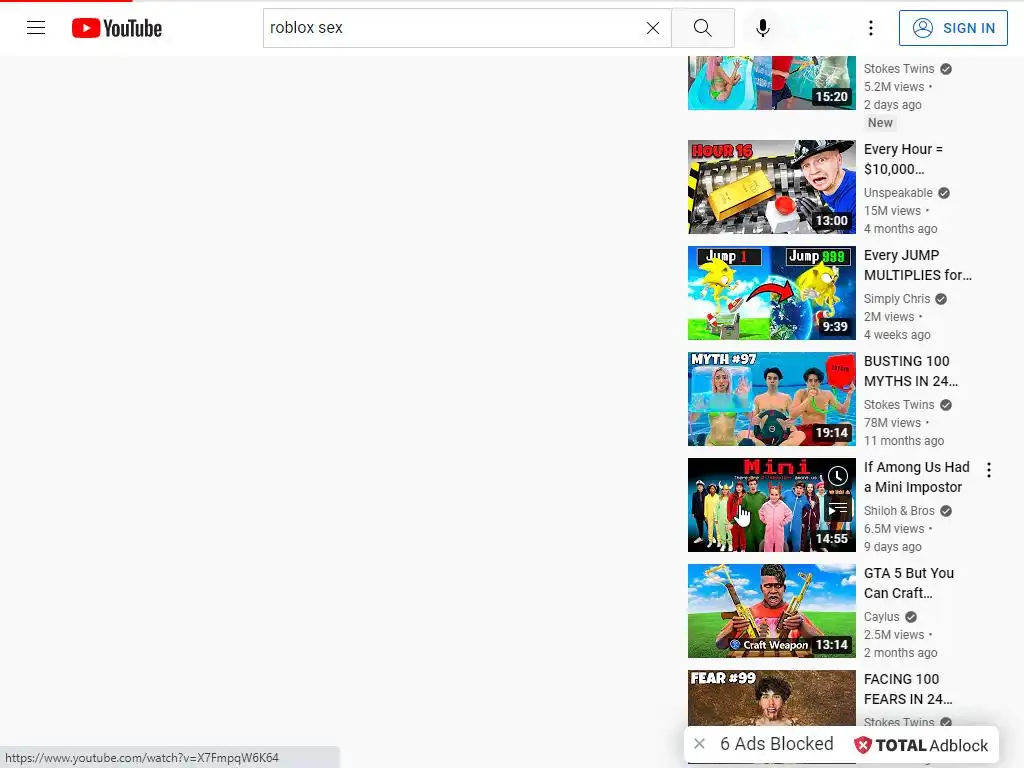
Task: Sign in to YouTube account
Action: click(x=953, y=28)
